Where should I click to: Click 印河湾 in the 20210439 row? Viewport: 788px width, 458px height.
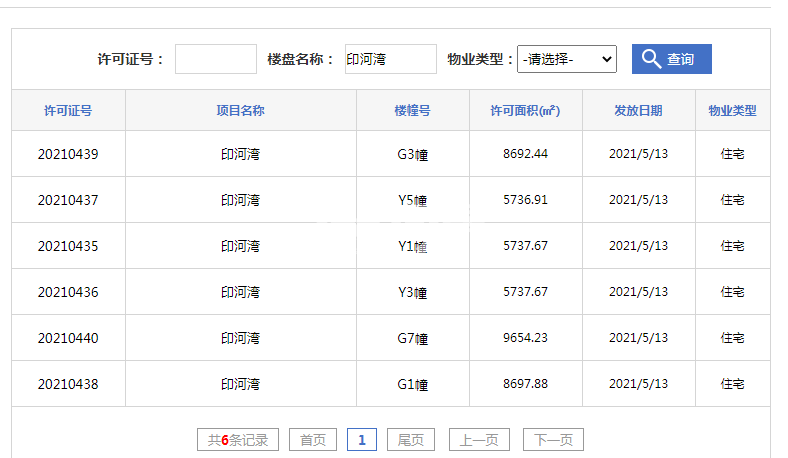click(241, 154)
